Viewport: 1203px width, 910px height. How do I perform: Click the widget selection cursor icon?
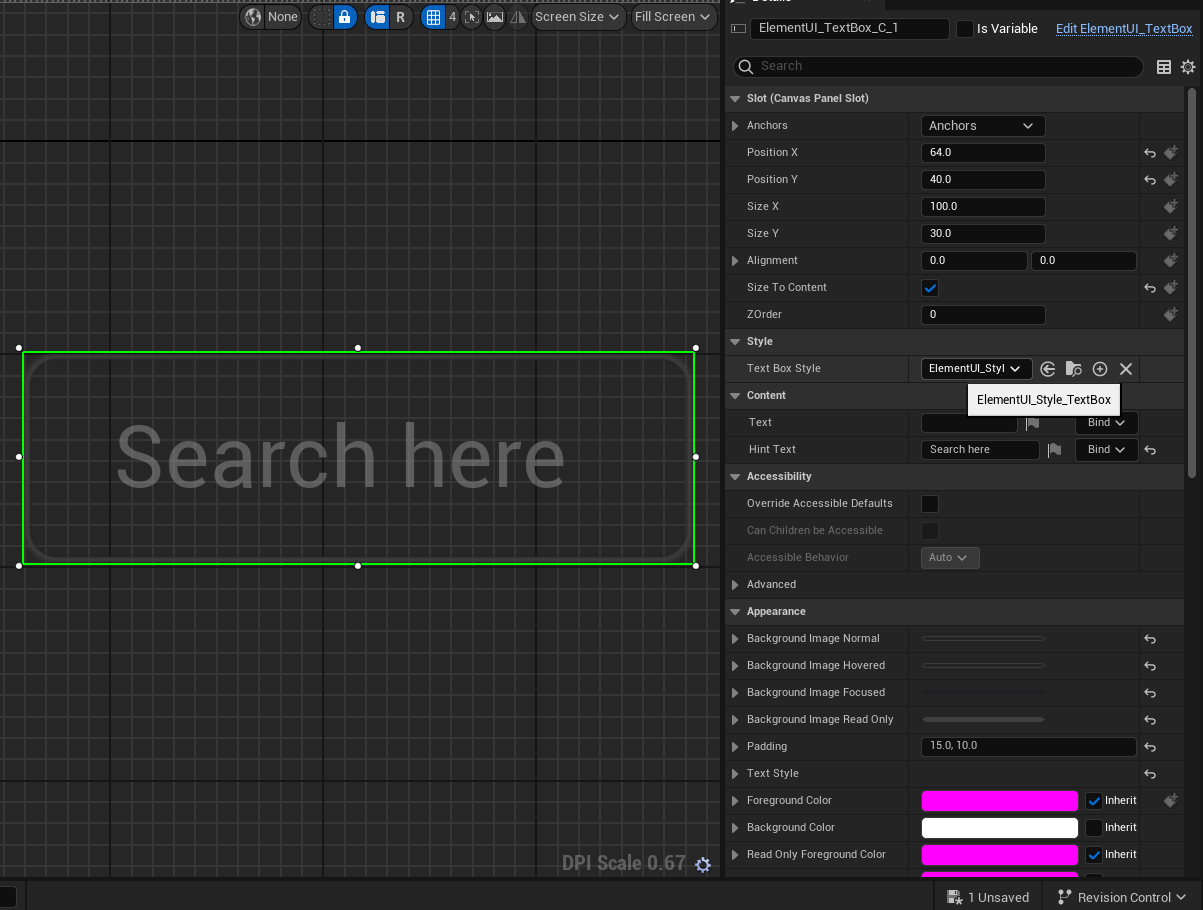click(x=472, y=17)
